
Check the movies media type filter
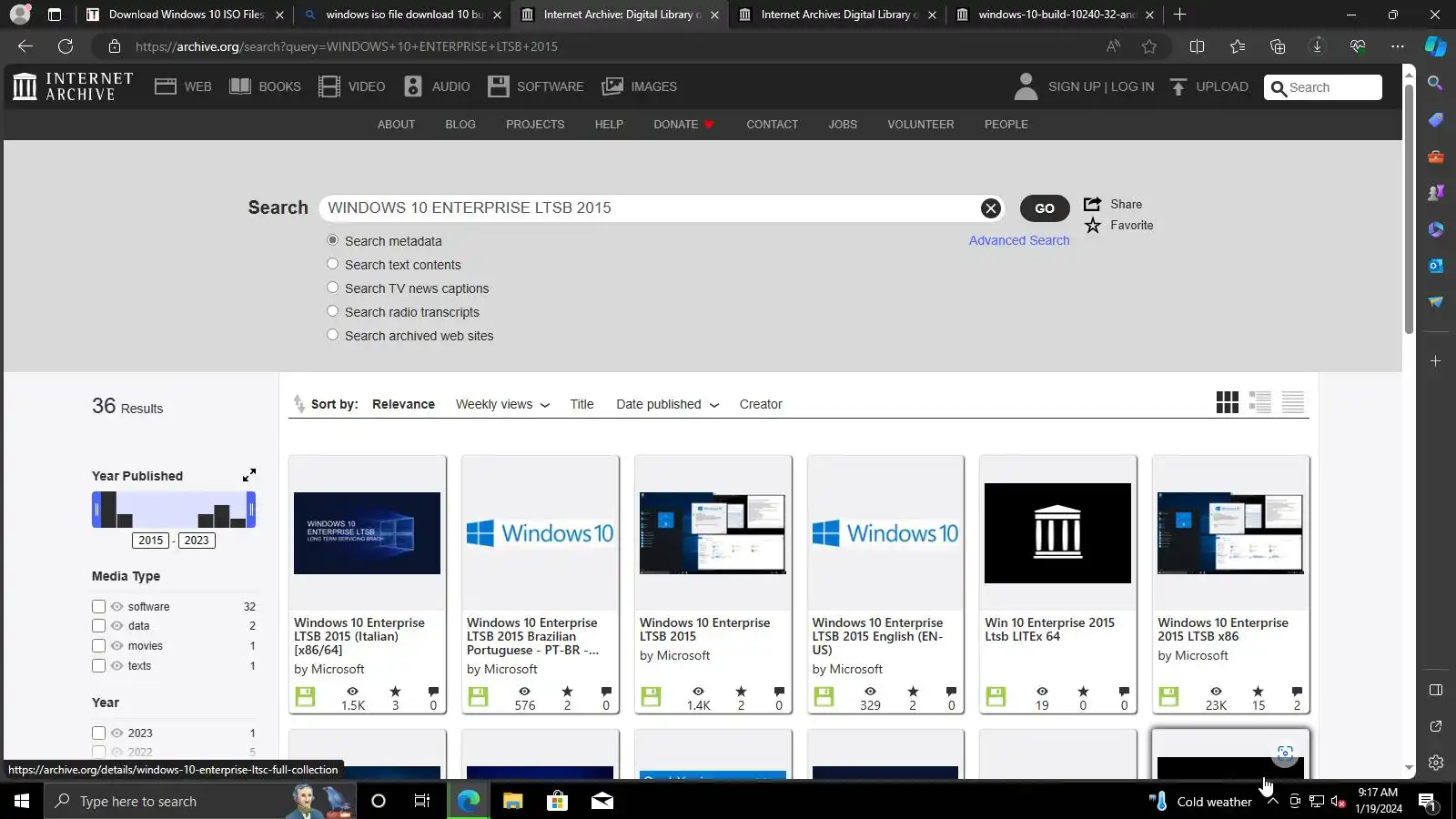pyautogui.click(x=98, y=646)
